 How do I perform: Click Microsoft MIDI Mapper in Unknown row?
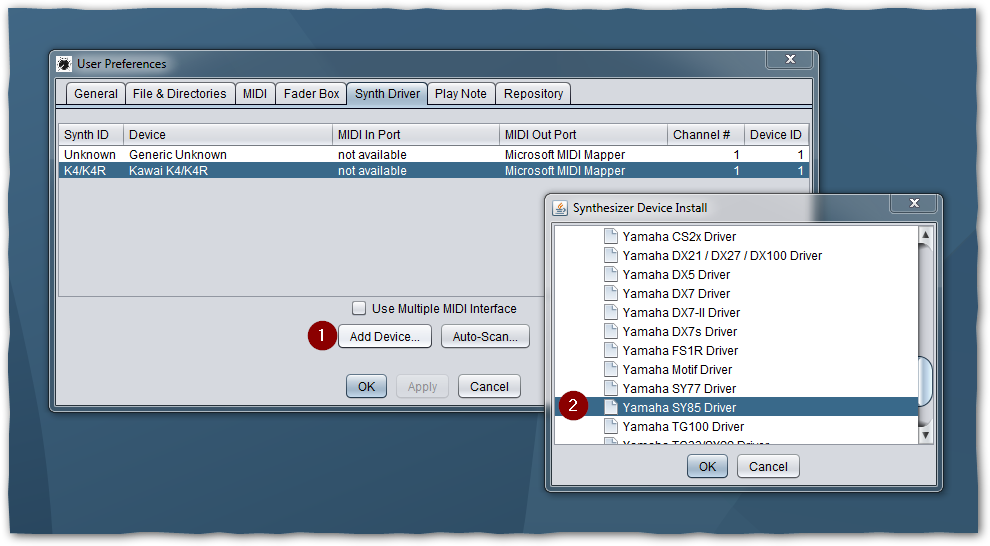pyautogui.click(x=564, y=155)
